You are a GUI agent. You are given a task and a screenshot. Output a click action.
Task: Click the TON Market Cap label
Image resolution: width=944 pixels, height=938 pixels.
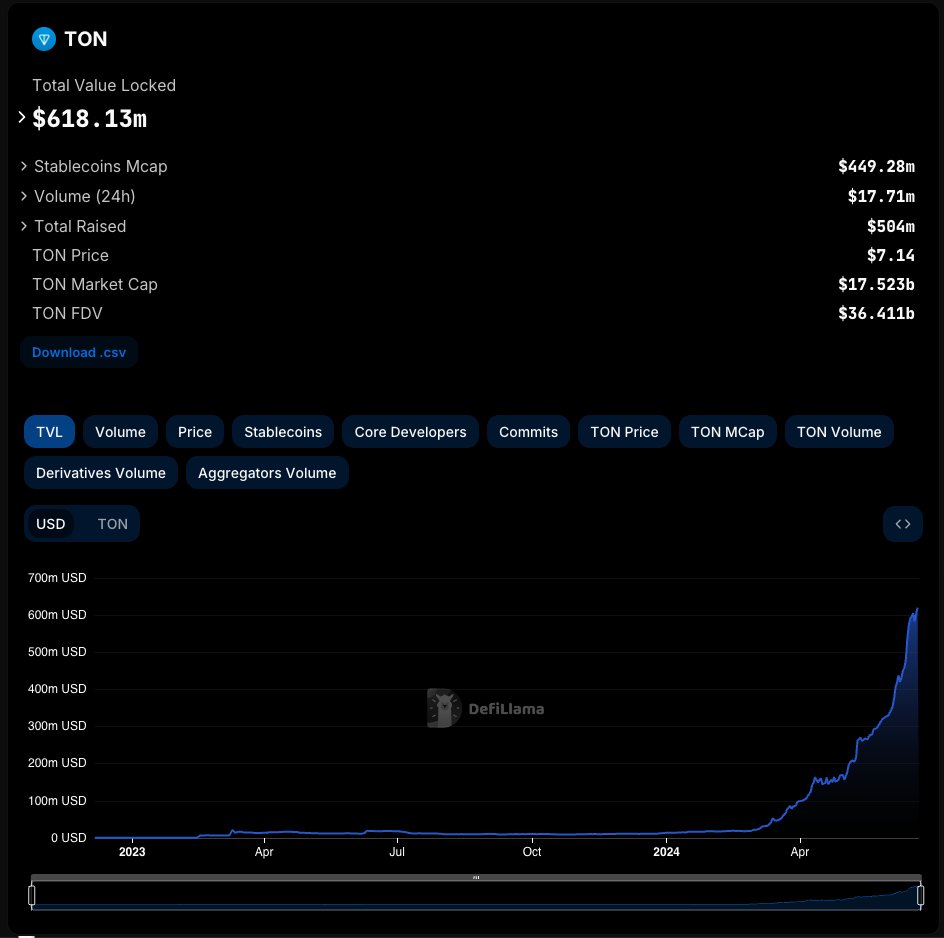(x=95, y=284)
